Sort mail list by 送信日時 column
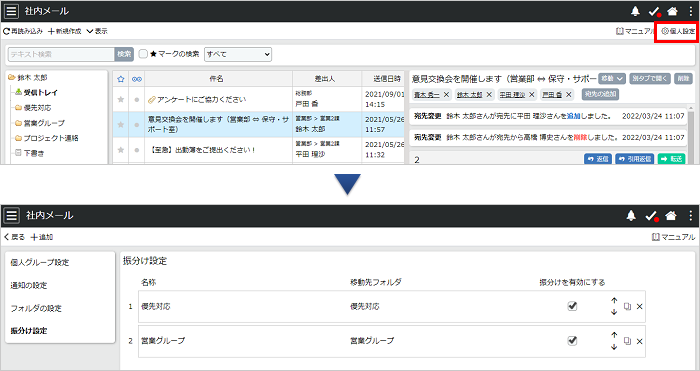This screenshot has width=700, height=371. pos(383,79)
